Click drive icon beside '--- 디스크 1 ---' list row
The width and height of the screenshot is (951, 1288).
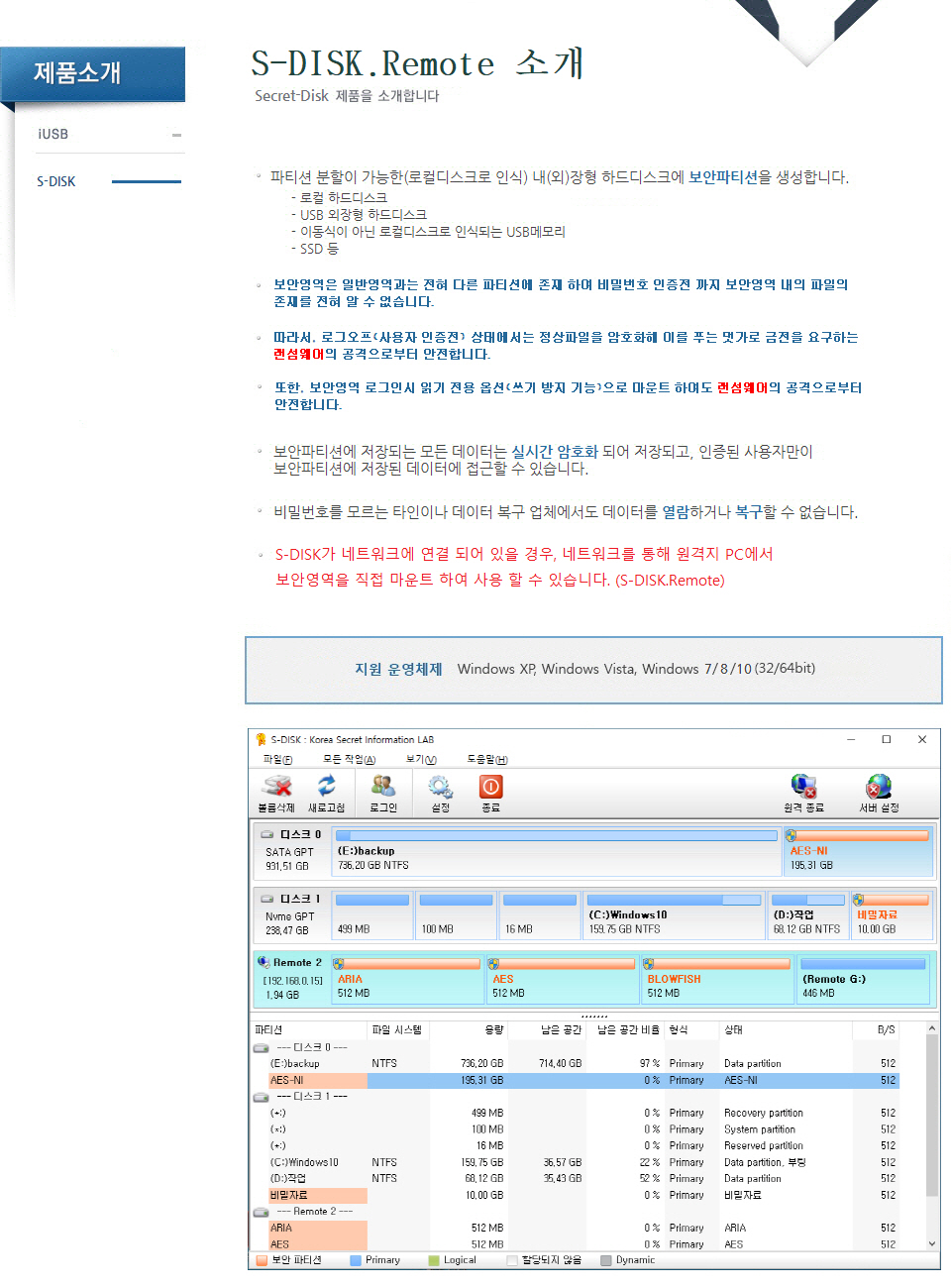(262, 1097)
